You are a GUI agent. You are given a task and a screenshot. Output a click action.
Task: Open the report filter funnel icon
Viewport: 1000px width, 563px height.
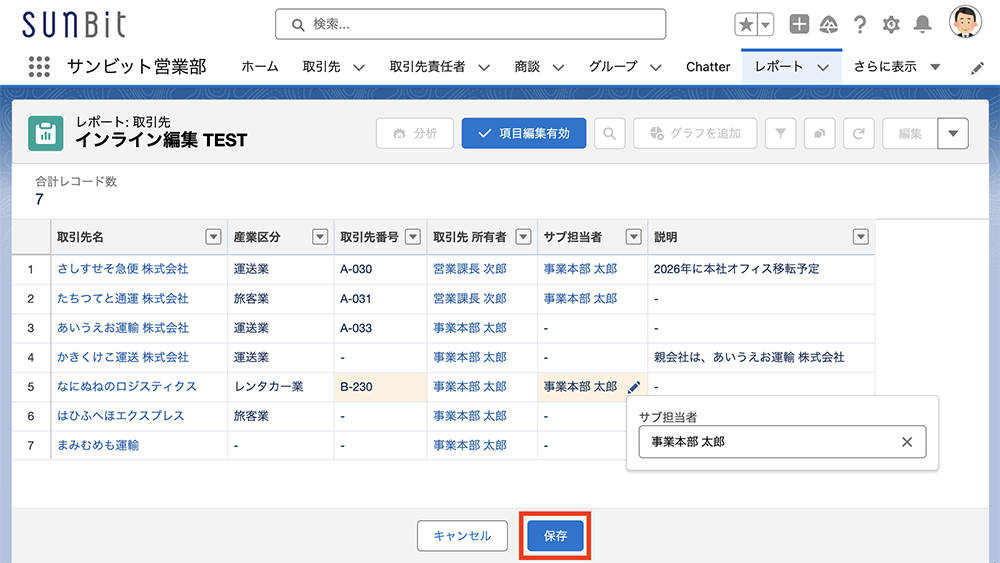780,133
